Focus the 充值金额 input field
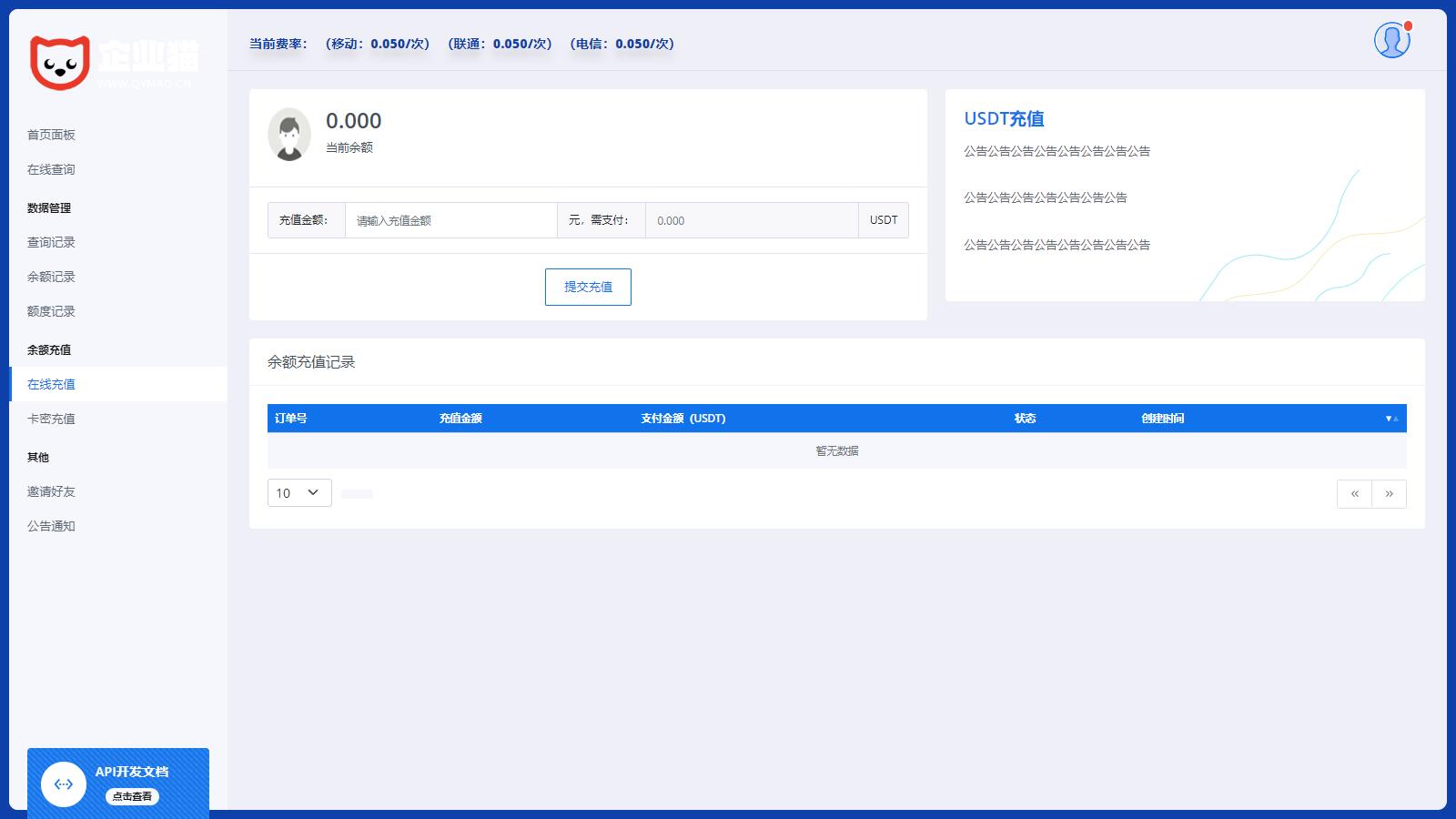1456x819 pixels. tap(450, 220)
